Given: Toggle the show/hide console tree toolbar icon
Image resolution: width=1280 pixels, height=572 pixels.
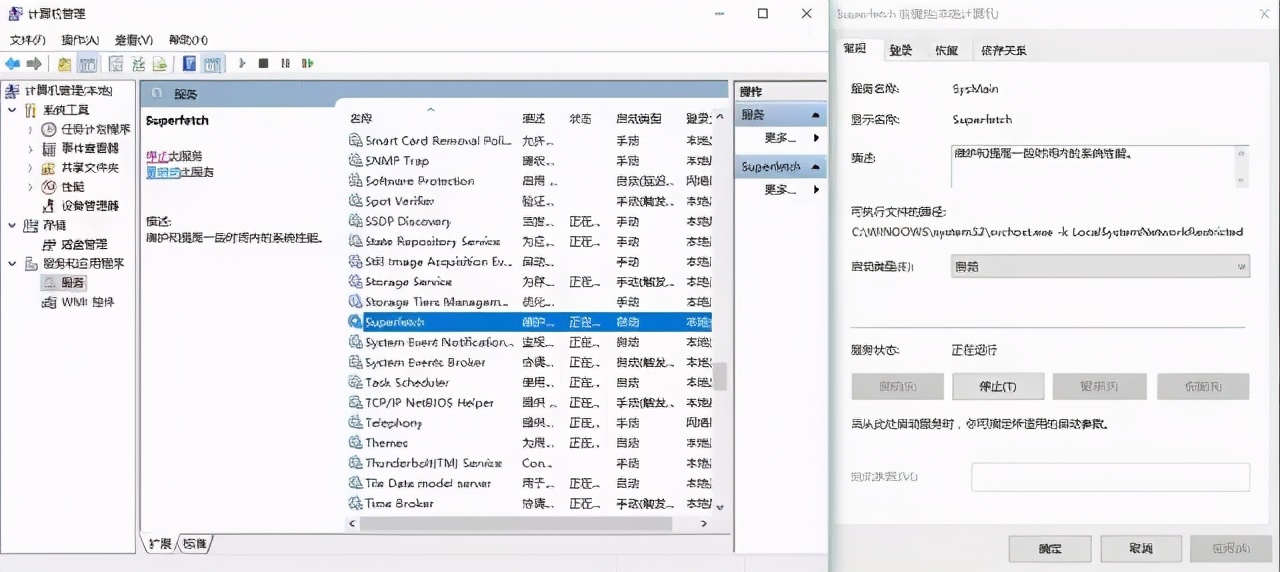Looking at the screenshot, I should tap(88, 64).
